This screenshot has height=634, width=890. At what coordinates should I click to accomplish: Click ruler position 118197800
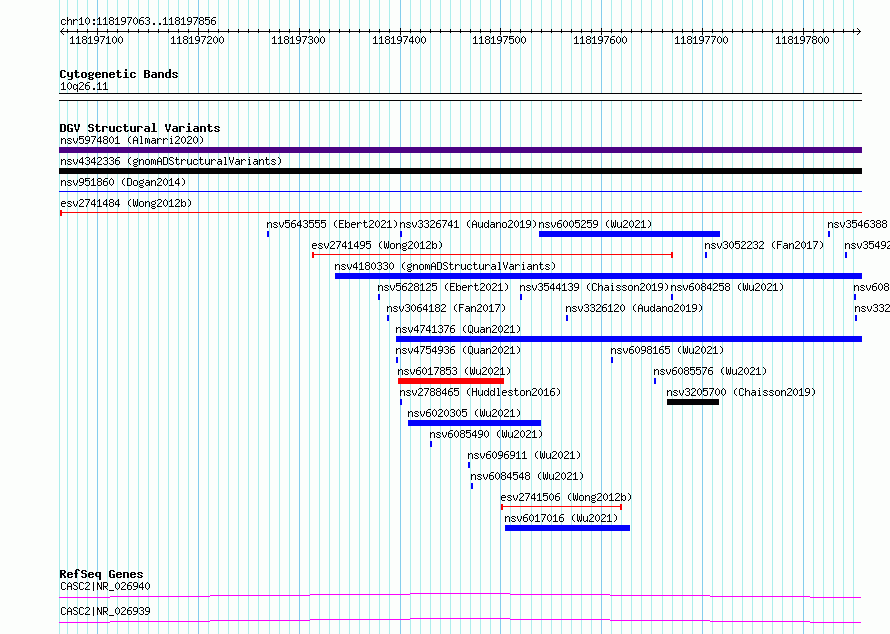click(x=802, y=40)
